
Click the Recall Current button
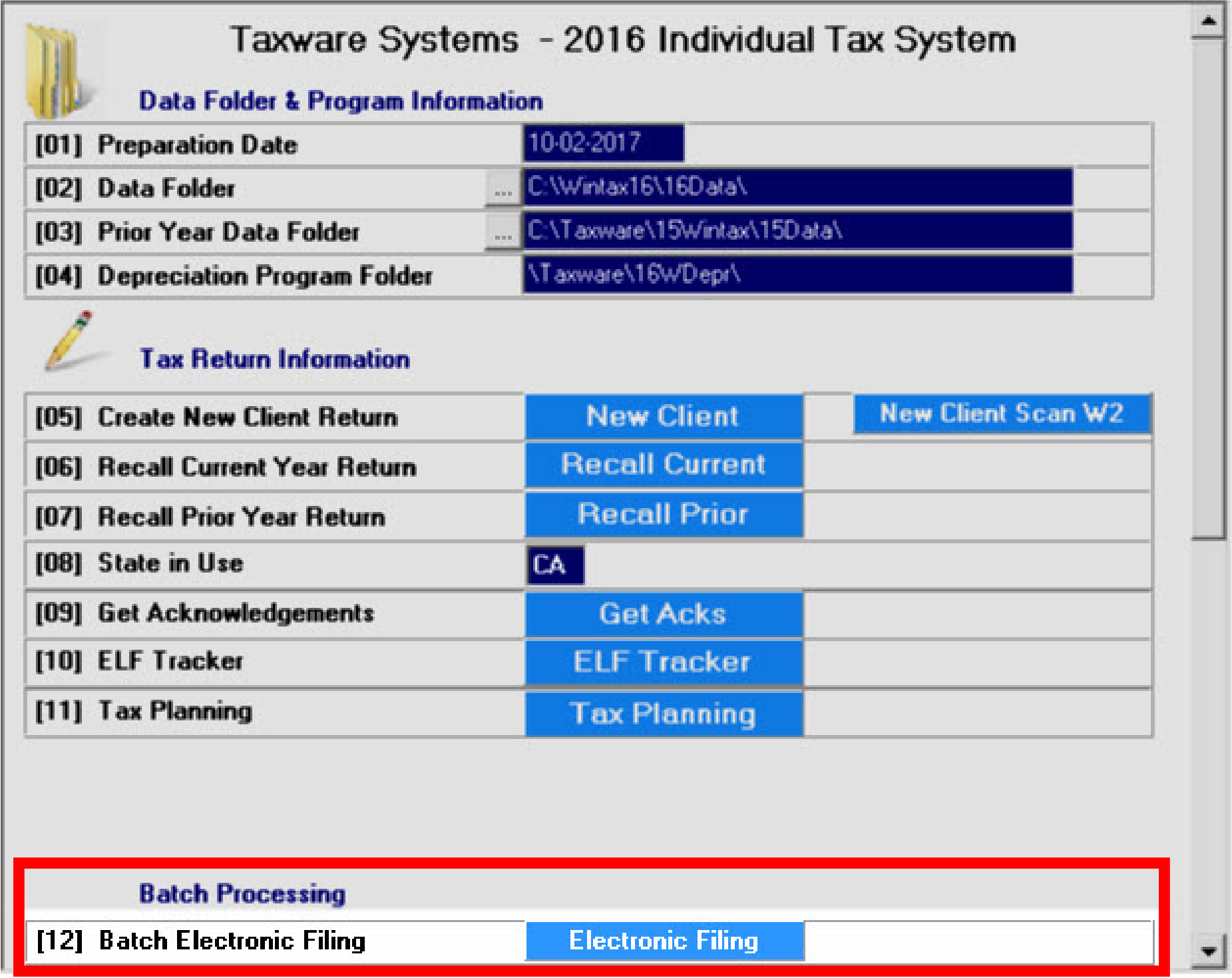tap(664, 465)
